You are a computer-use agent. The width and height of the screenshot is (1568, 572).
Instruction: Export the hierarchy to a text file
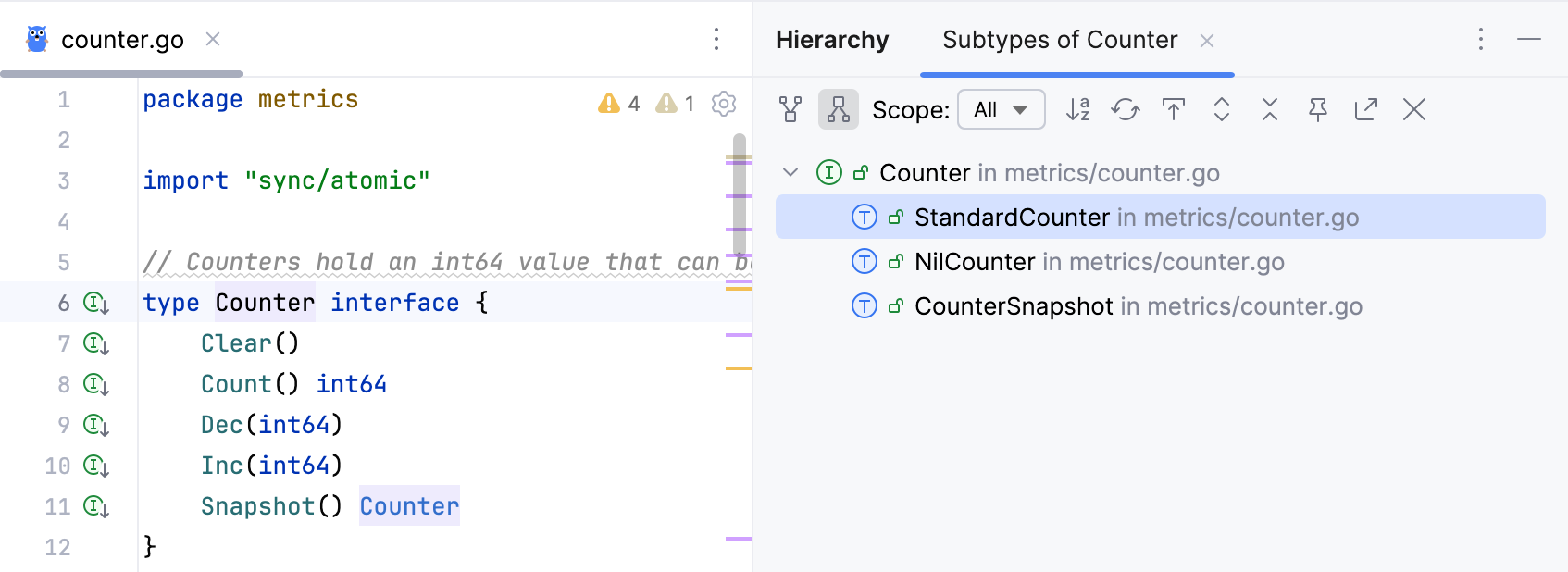(x=1366, y=110)
